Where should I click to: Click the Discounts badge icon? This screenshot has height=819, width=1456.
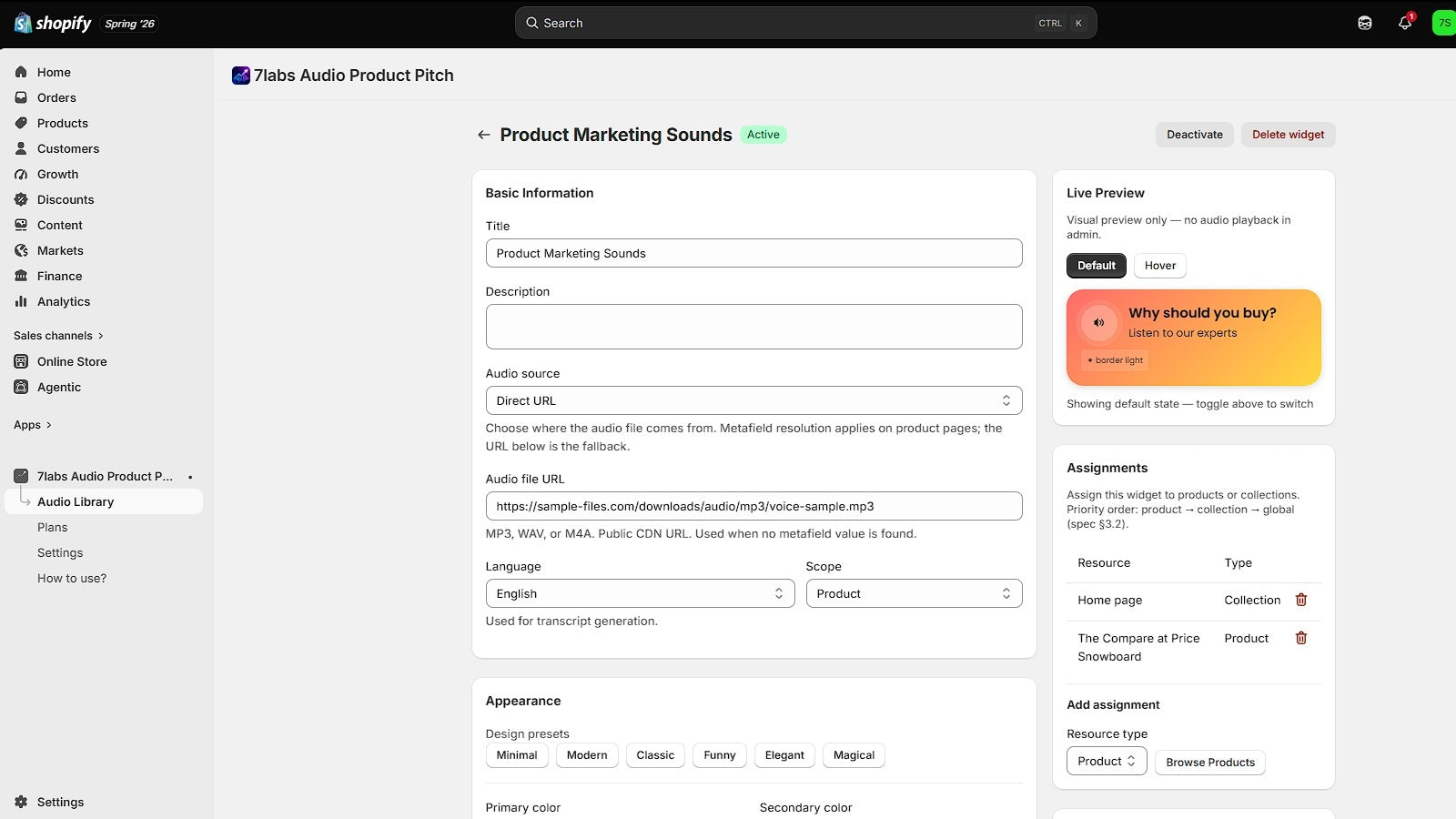tap(21, 199)
